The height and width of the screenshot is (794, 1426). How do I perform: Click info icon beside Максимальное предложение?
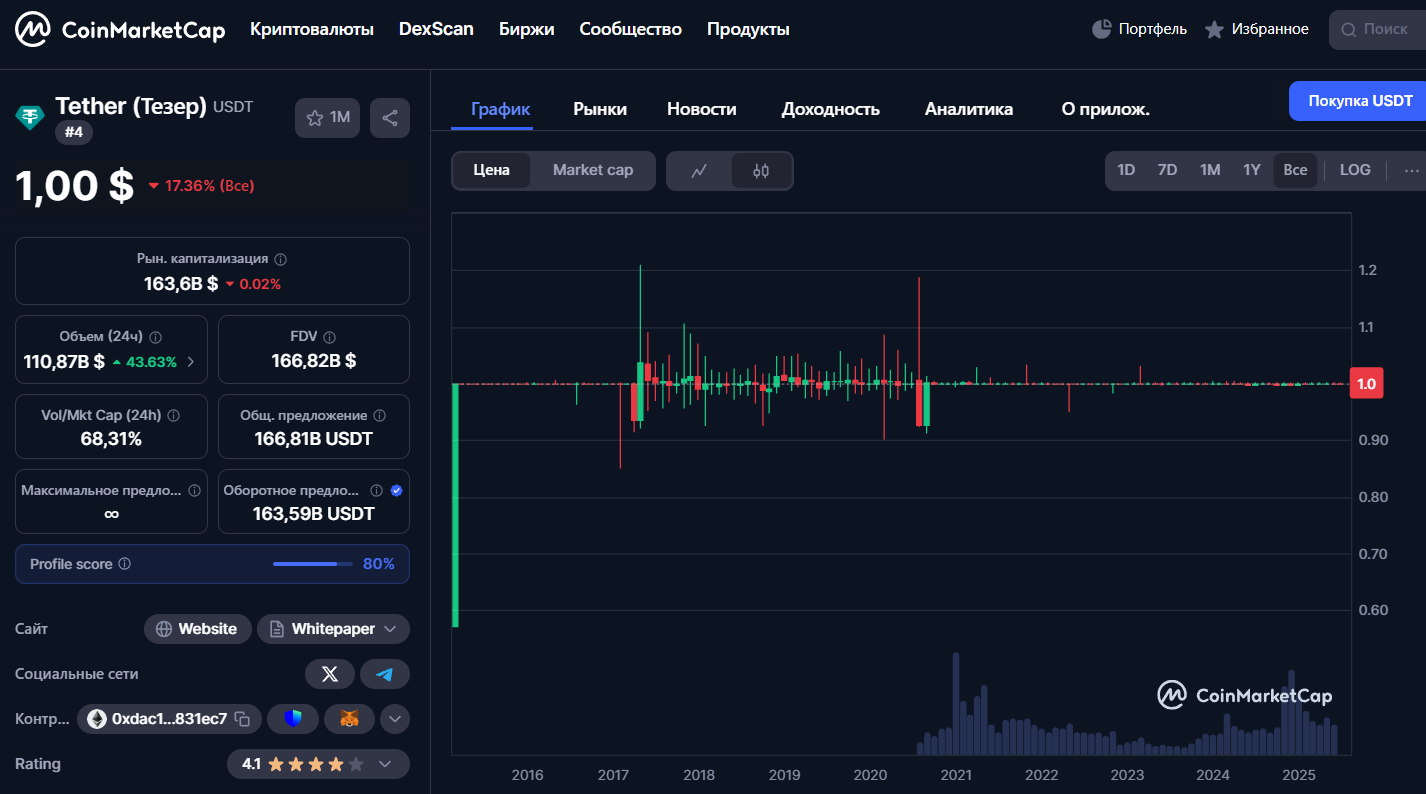click(194, 491)
